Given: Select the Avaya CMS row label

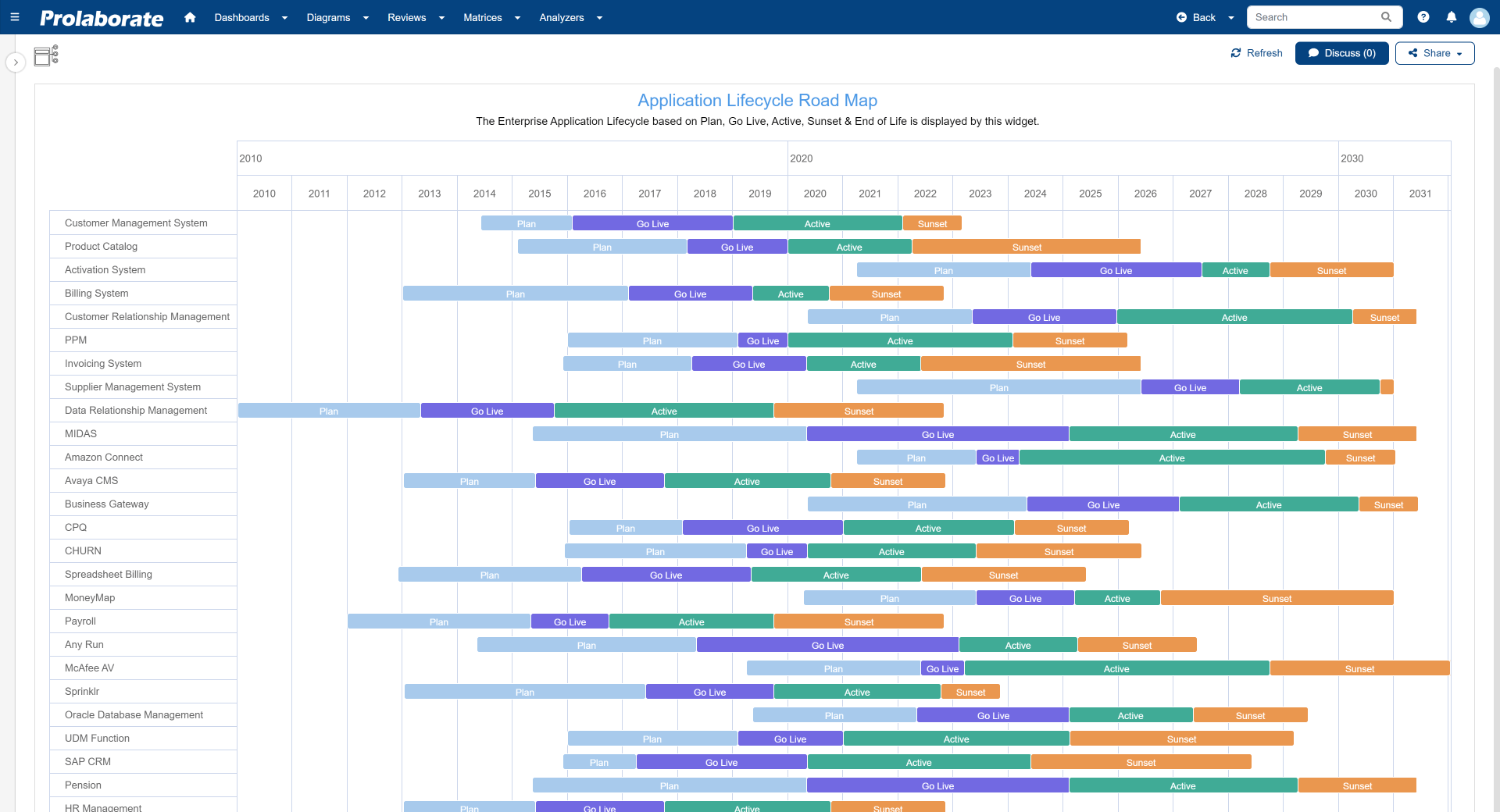Looking at the screenshot, I should point(91,480).
